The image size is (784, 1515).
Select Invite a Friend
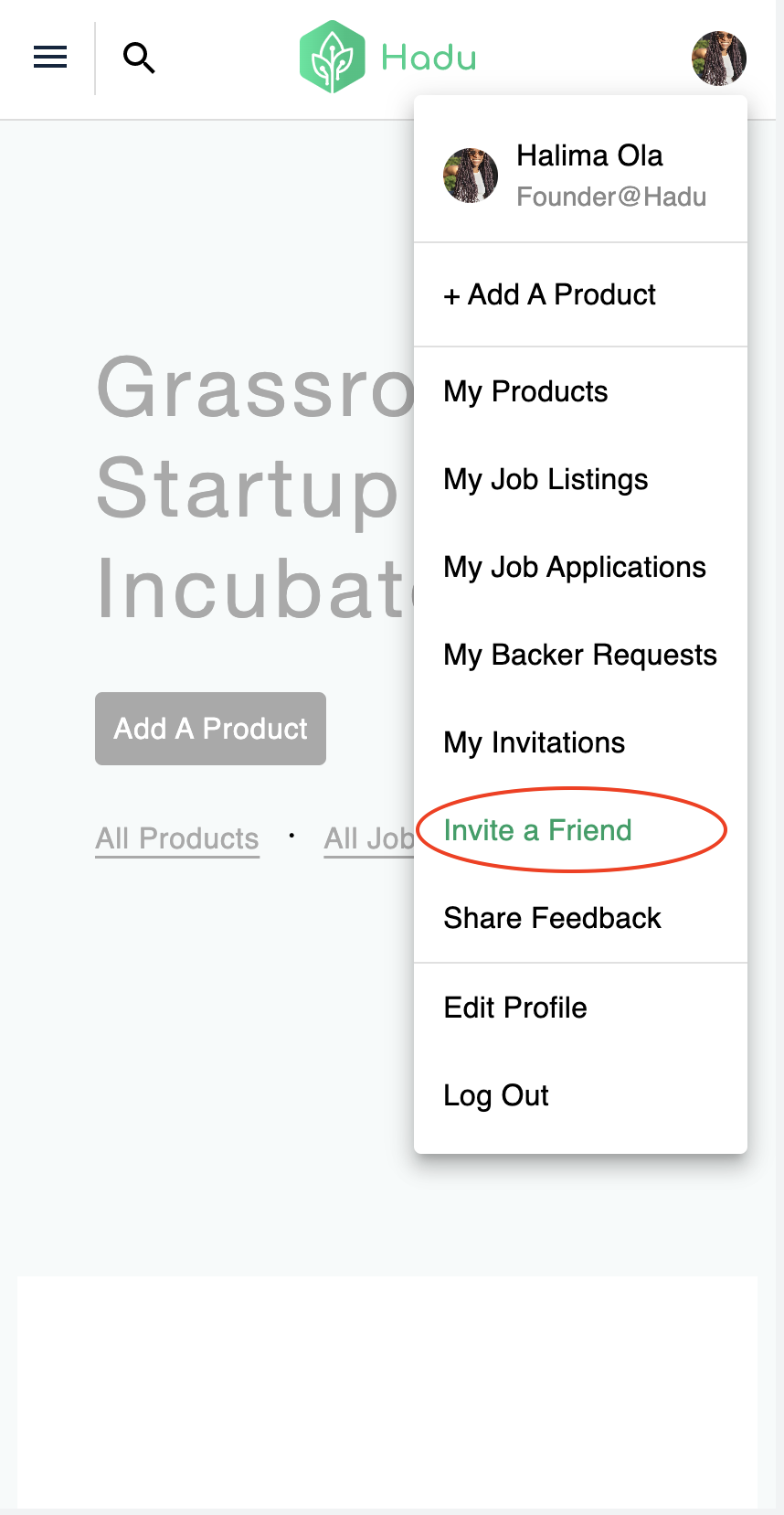[x=537, y=830]
